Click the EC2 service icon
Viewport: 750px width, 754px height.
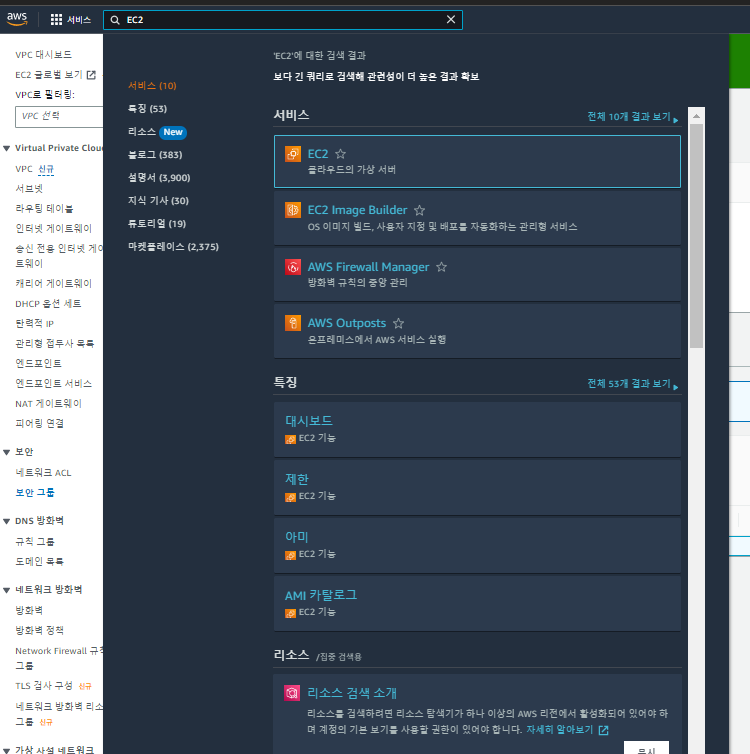coord(293,154)
